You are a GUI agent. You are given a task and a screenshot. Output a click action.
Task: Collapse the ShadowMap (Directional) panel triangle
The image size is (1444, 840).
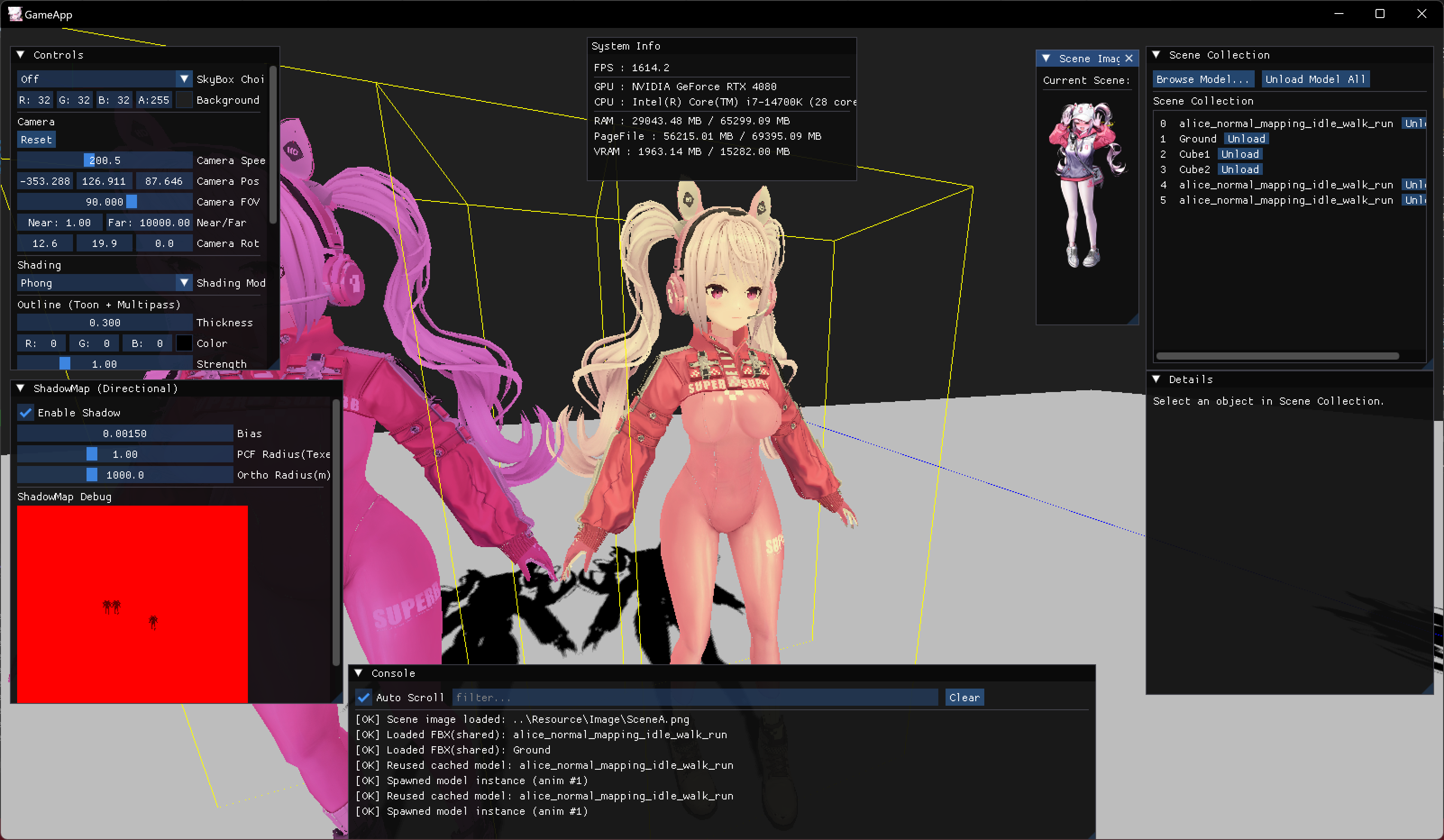[21, 388]
